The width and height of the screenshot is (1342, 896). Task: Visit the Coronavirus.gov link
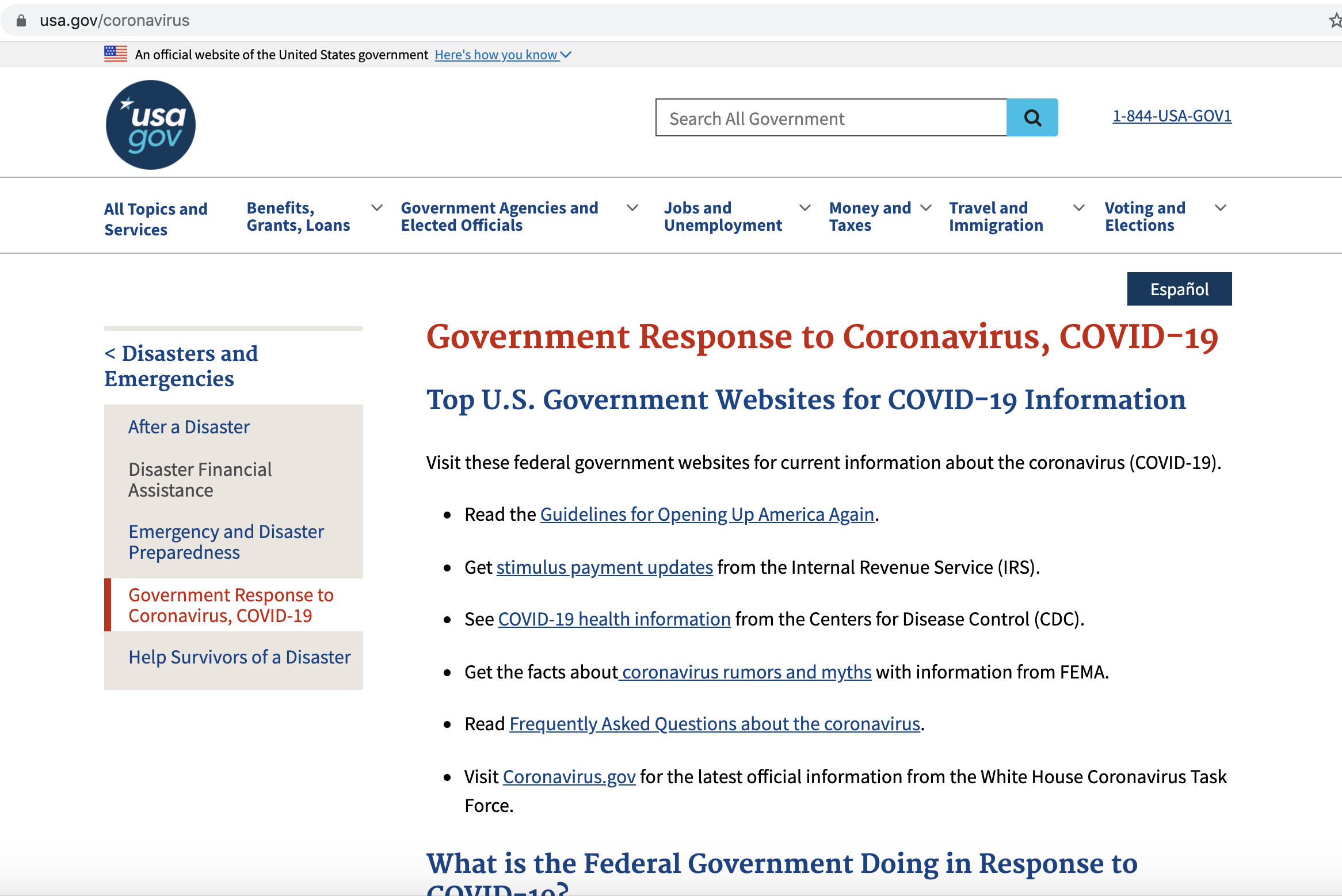(x=569, y=776)
